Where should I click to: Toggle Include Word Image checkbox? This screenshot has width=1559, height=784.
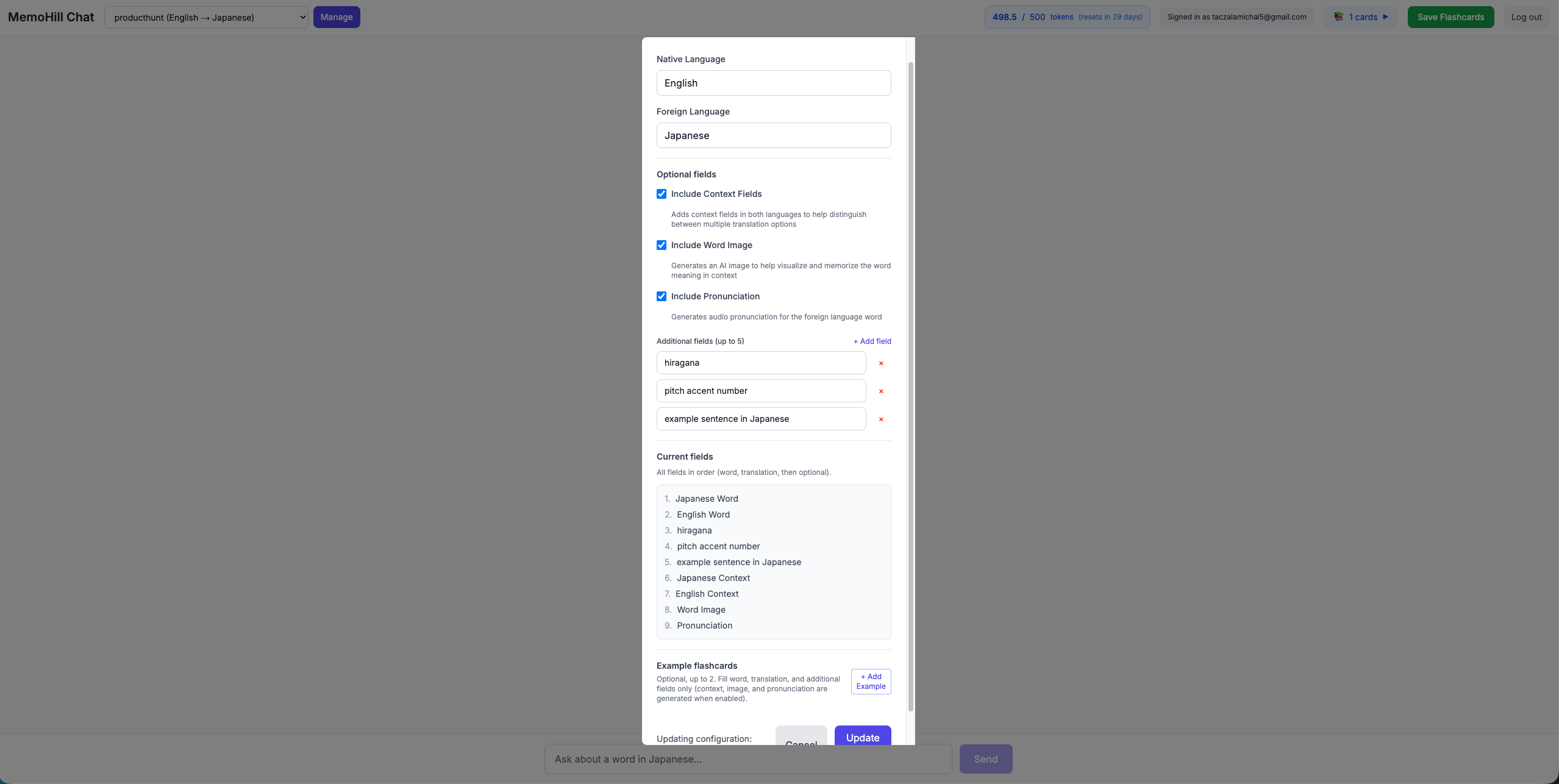click(x=662, y=245)
